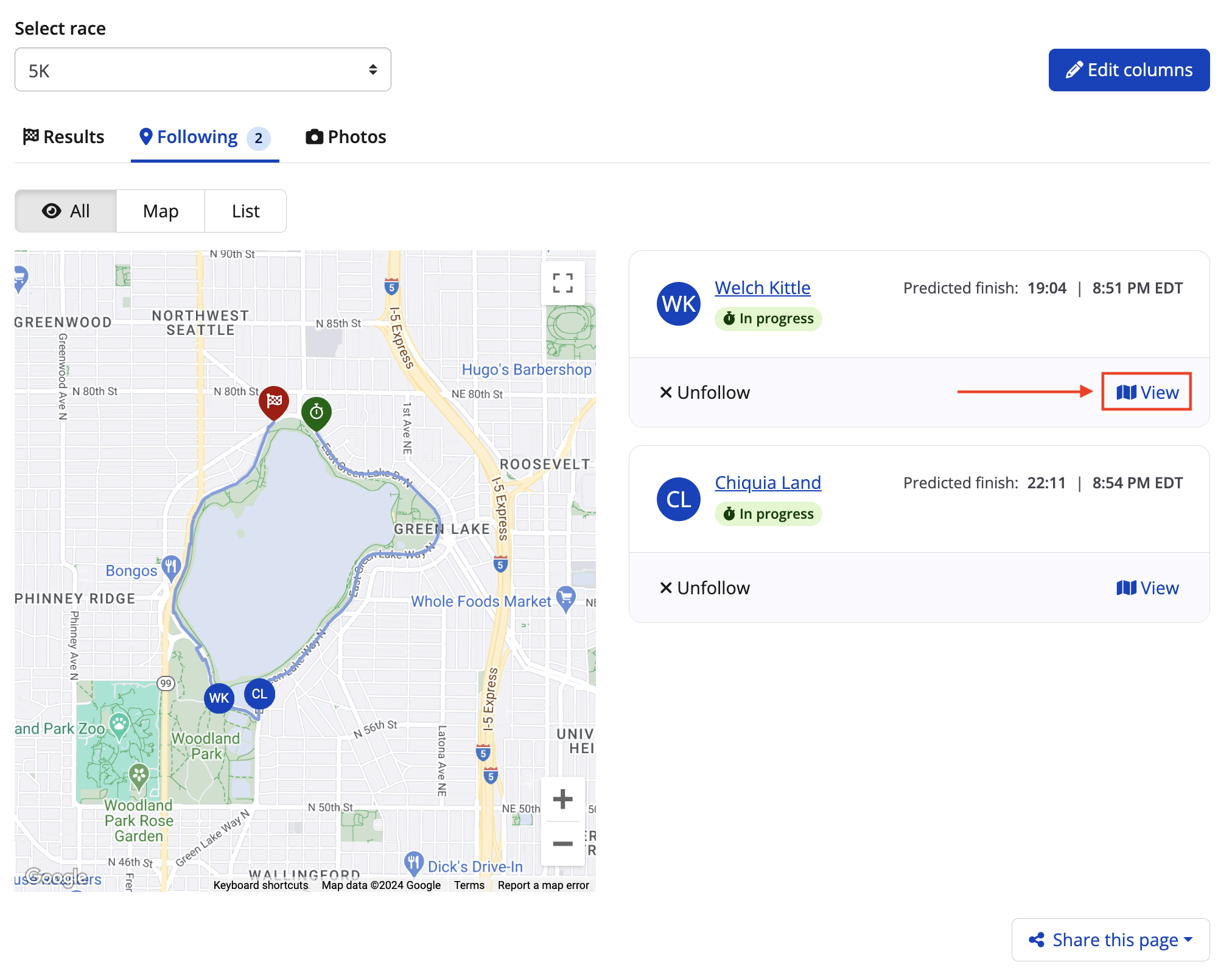Open the Photos tab
This screenshot has height=973, width=1232.
(x=346, y=137)
